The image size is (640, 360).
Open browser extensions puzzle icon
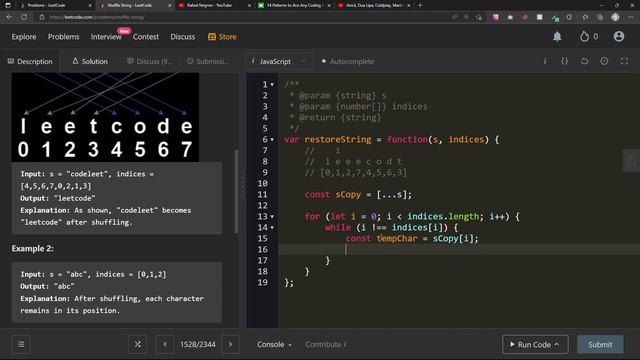pos(569,17)
